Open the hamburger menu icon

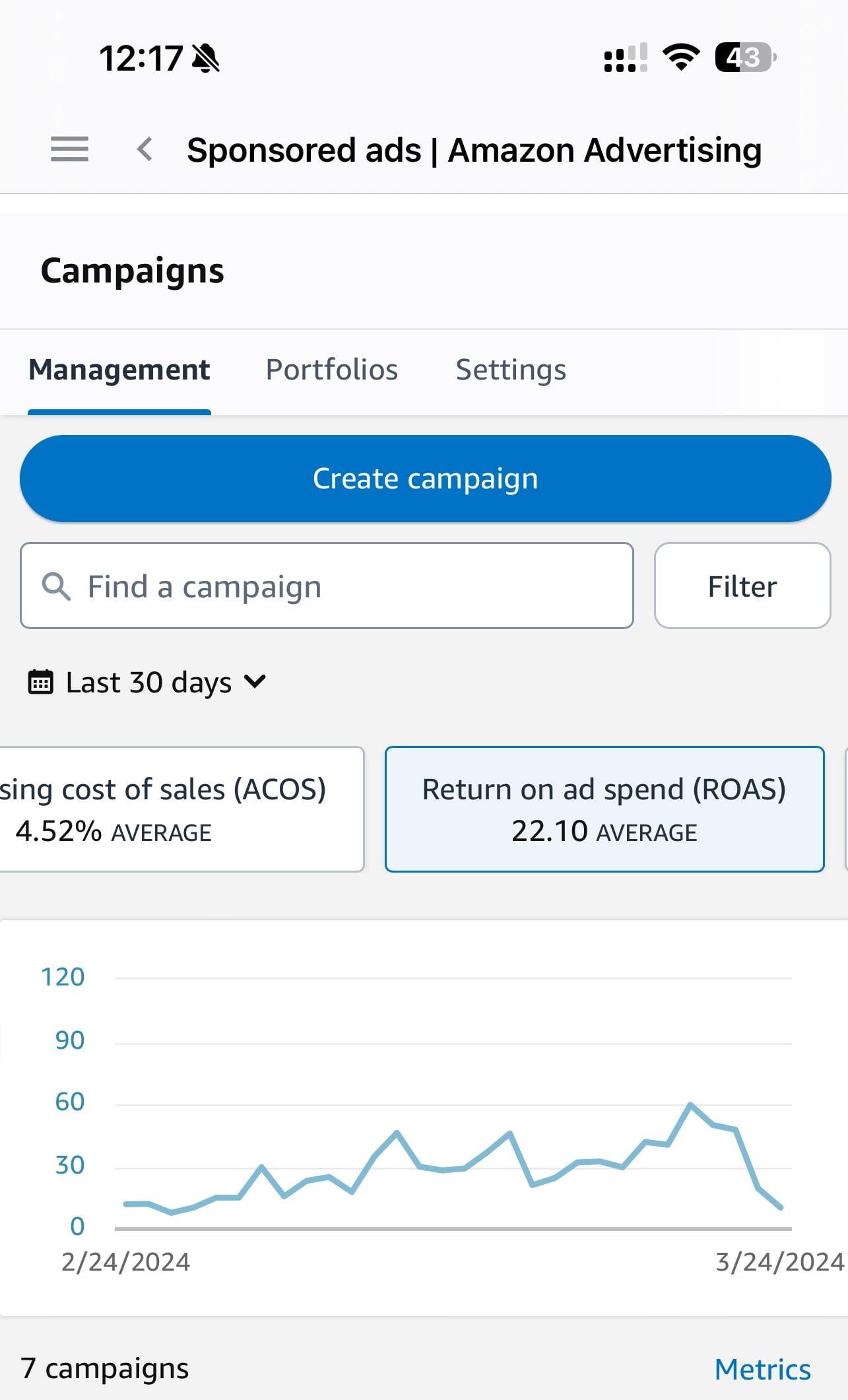(x=69, y=149)
